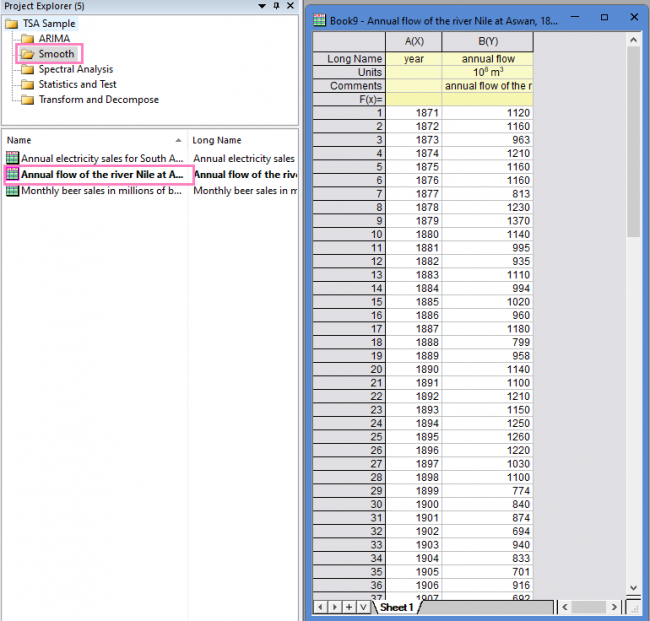
Task: Click the worksheet vertical scrollbar thumb
Action: (x=633, y=140)
